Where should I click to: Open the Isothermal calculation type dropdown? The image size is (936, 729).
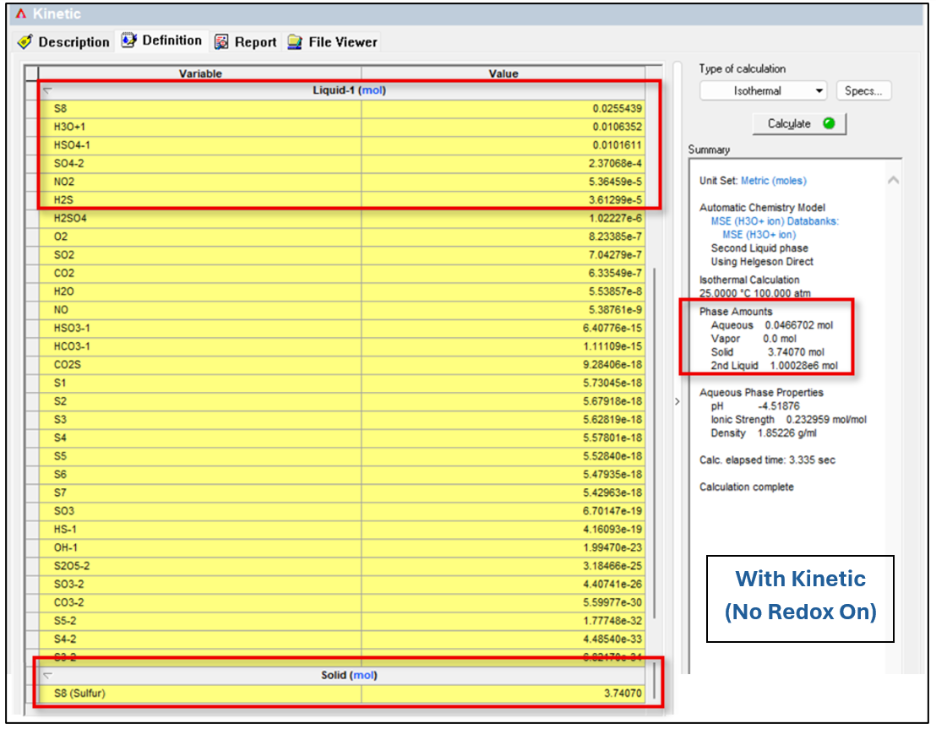point(763,91)
